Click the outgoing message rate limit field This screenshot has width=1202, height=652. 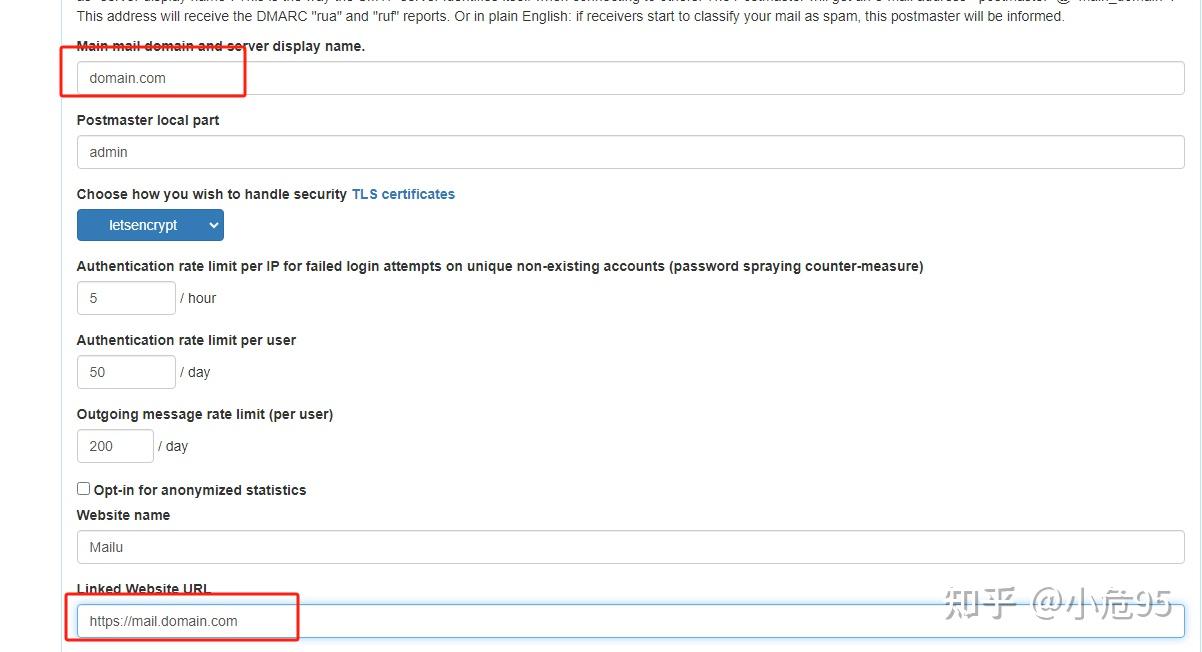[114, 446]
